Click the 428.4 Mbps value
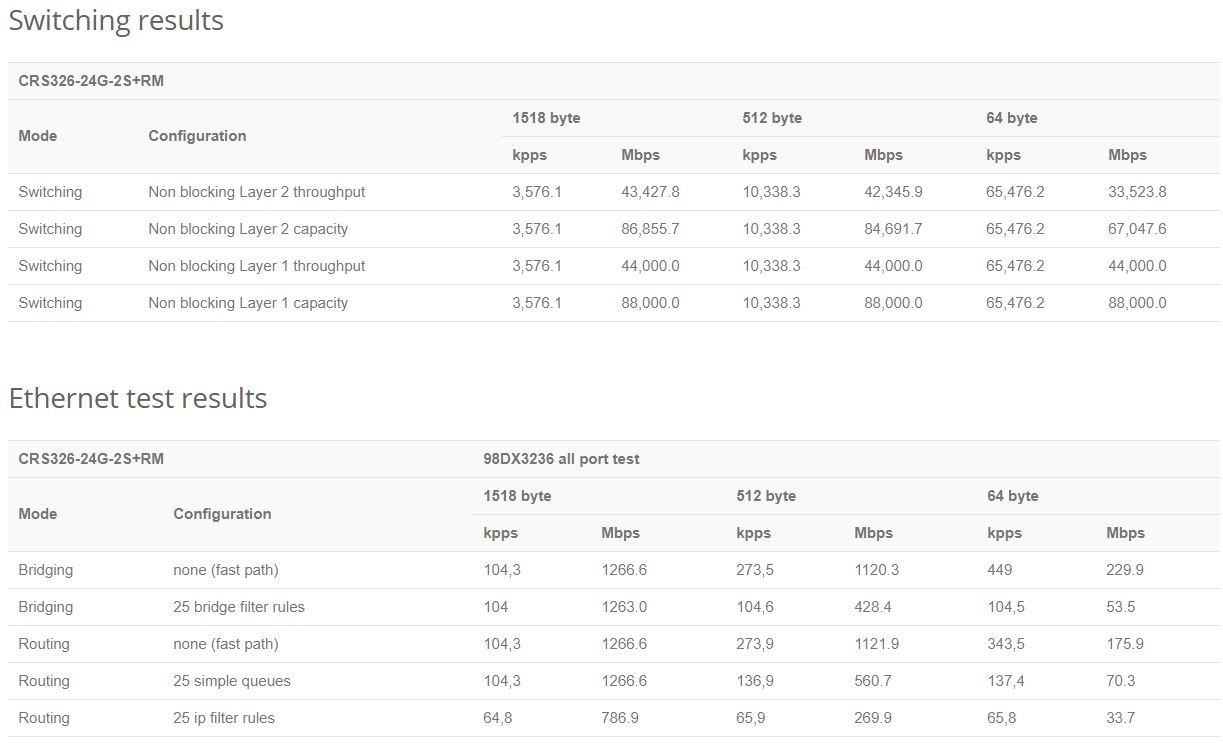 873,607
